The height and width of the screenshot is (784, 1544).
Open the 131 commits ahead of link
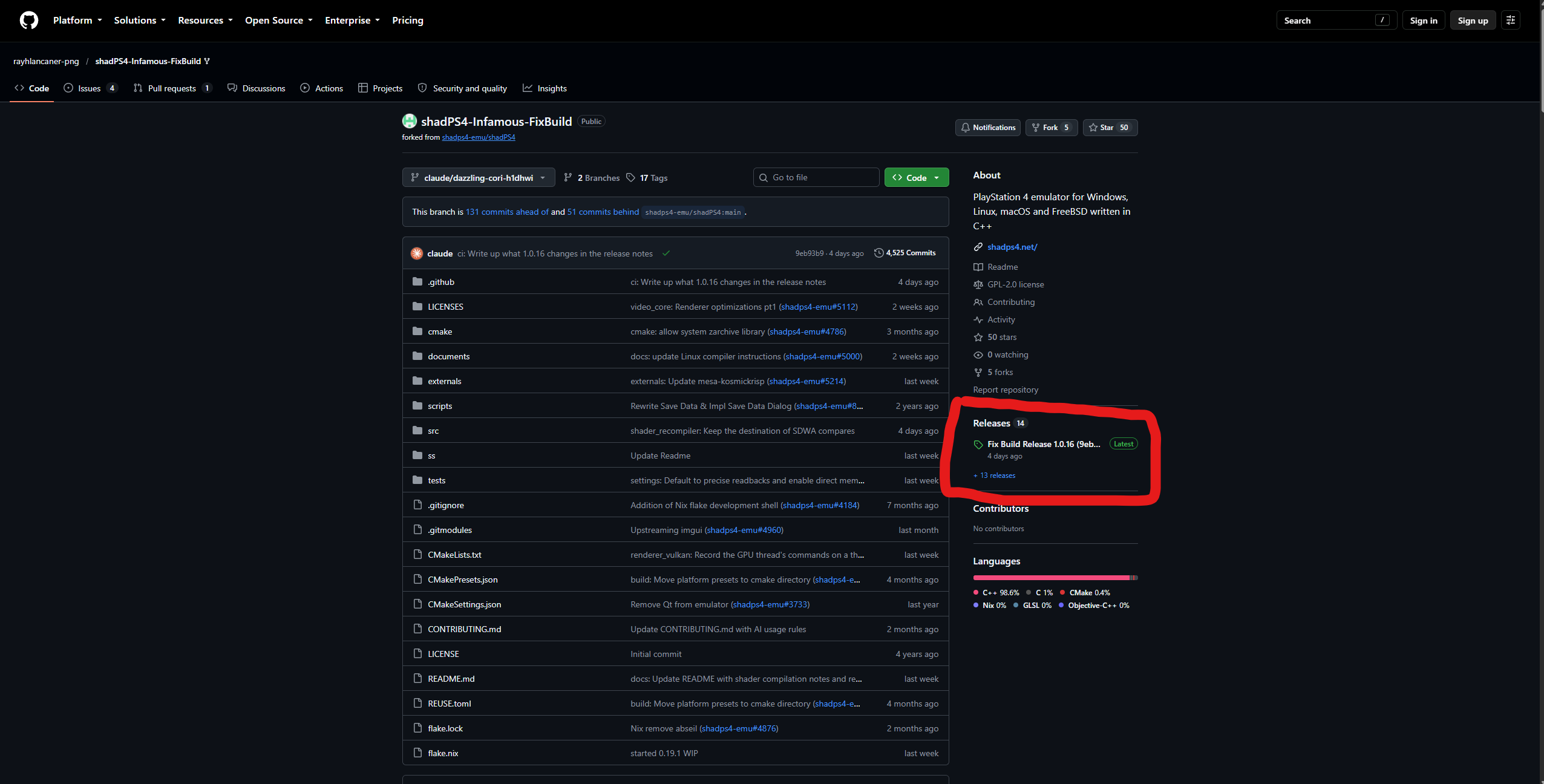click(x=507, y=212)
